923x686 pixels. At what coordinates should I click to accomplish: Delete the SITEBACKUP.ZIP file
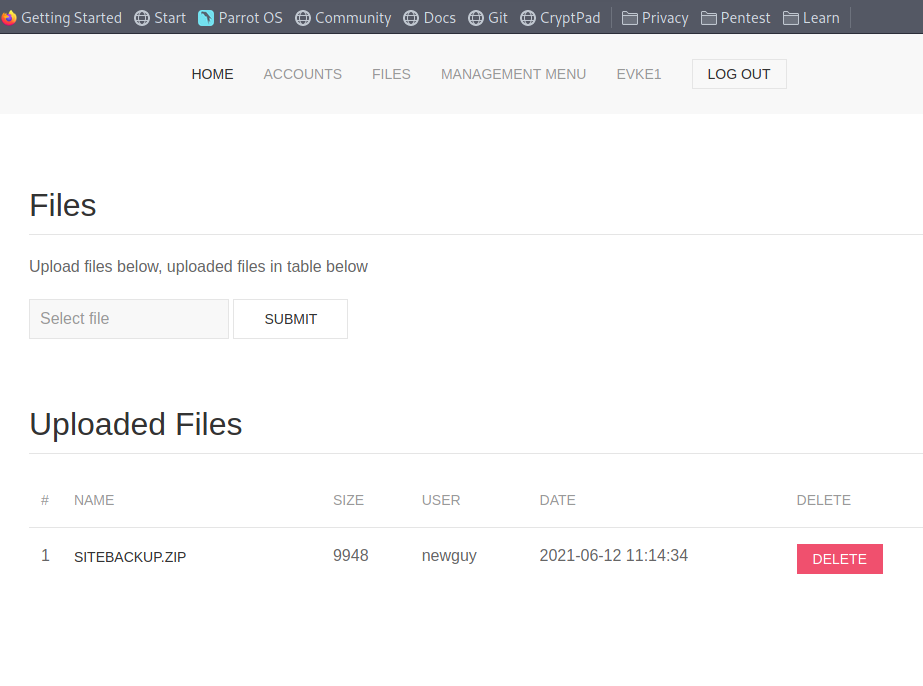pyautogui.click(x=839, y=559)
